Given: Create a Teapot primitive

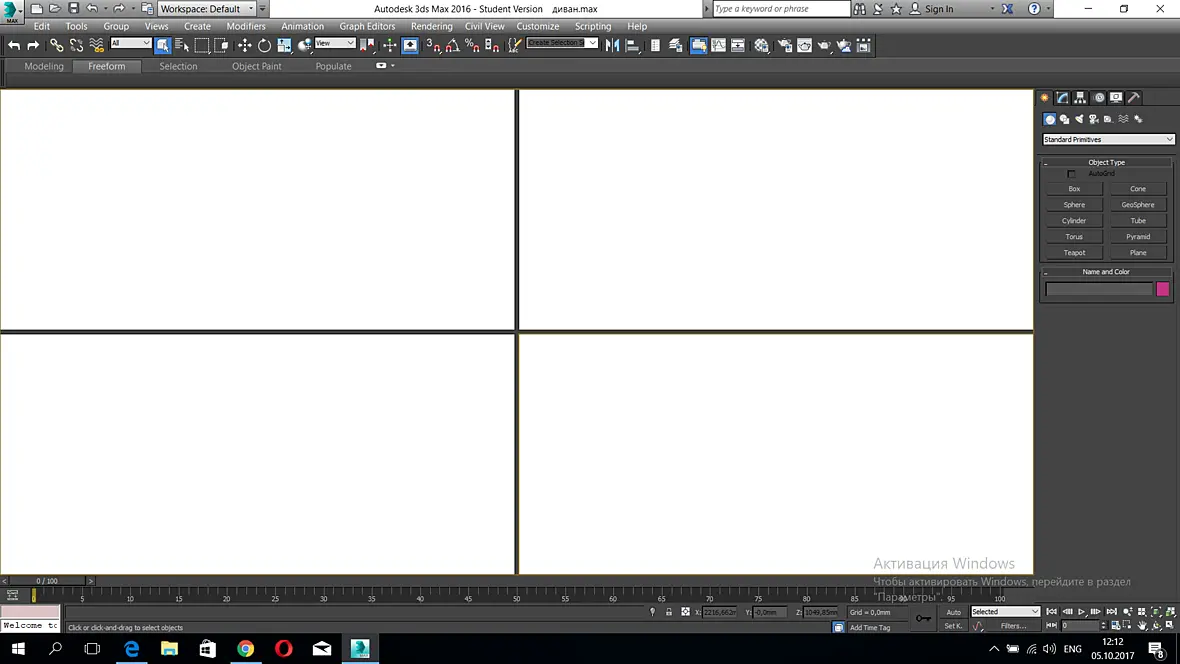Looking at the screenshot, I should [1074, 253].
